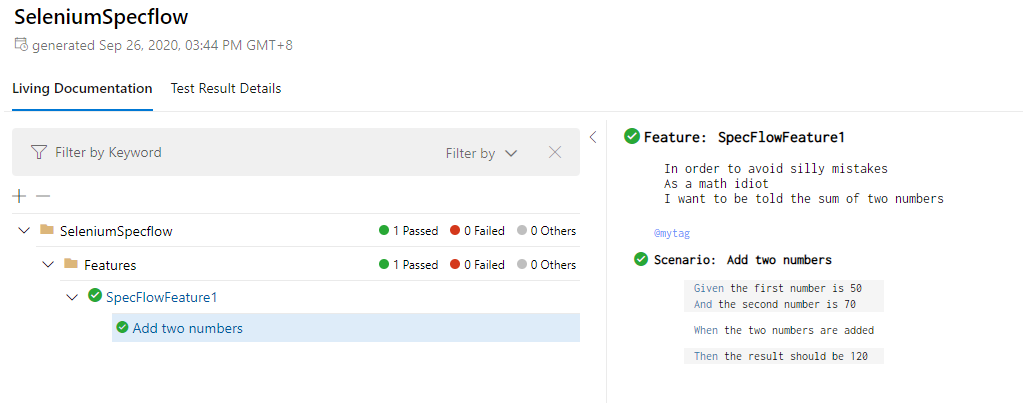The width and height of the screenshot is (1023, 403).
Task: Collapse the SpecFlowFeature1 node chevron
Action: pos(72,297)
